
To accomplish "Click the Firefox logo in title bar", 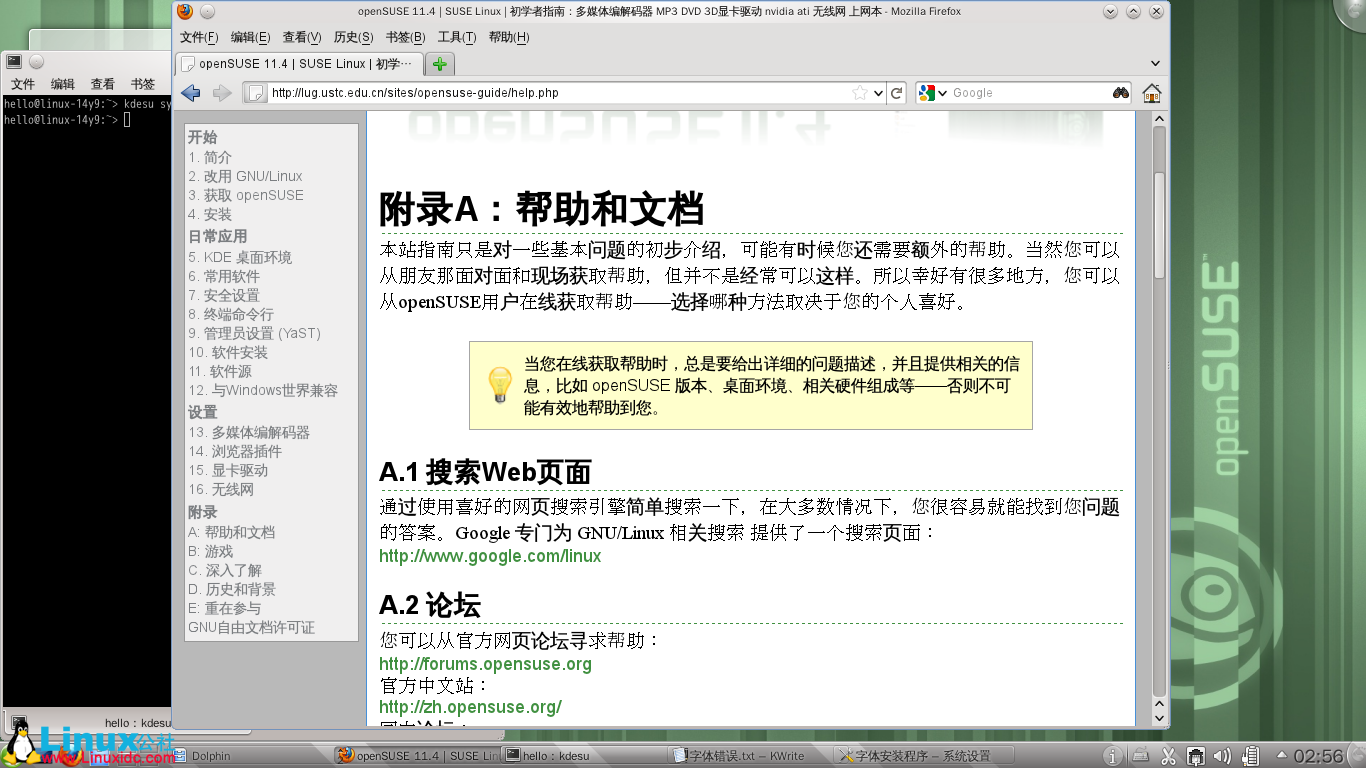I will pyautogui.click(x=185, y=12).
